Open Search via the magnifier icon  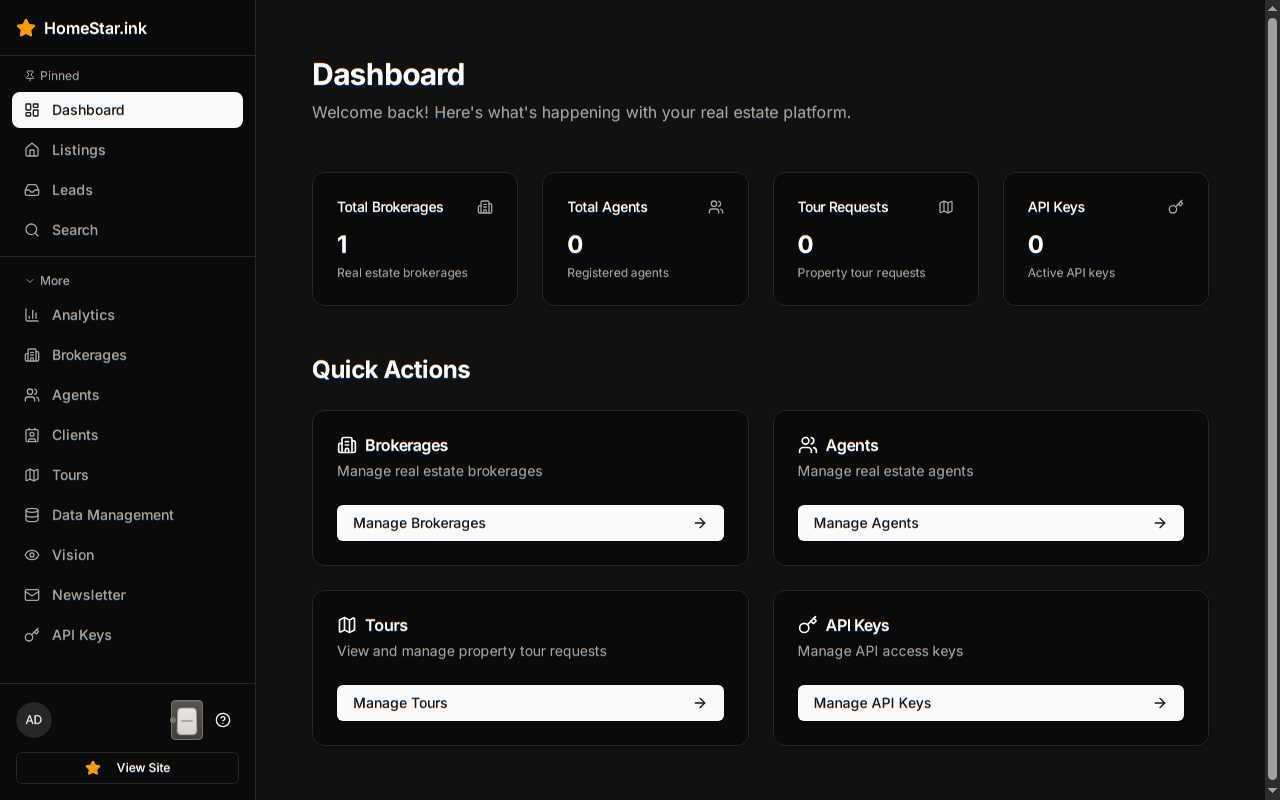point(32,230)
